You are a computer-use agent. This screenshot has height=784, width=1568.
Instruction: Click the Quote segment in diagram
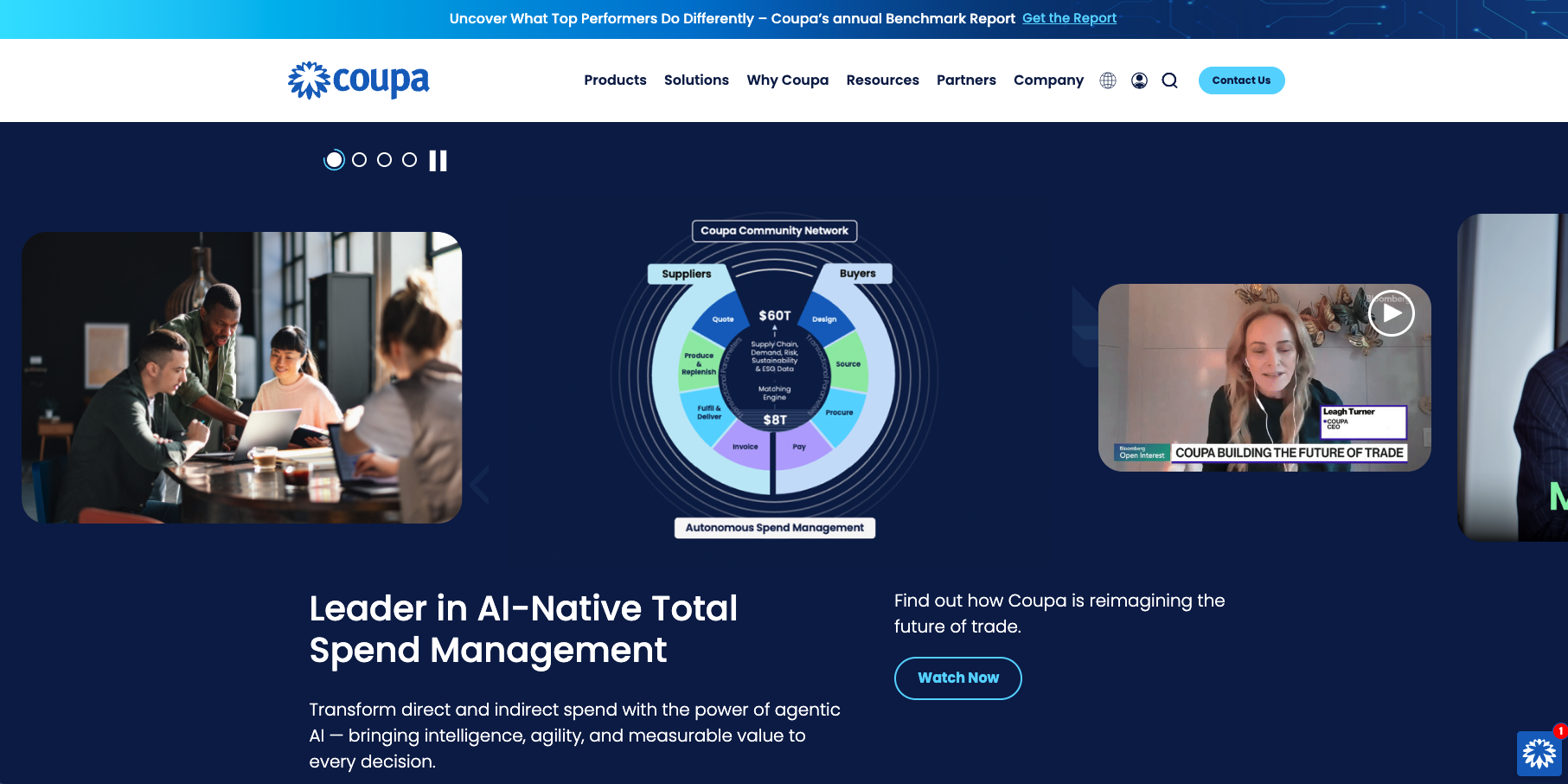(x=723, y=319)
